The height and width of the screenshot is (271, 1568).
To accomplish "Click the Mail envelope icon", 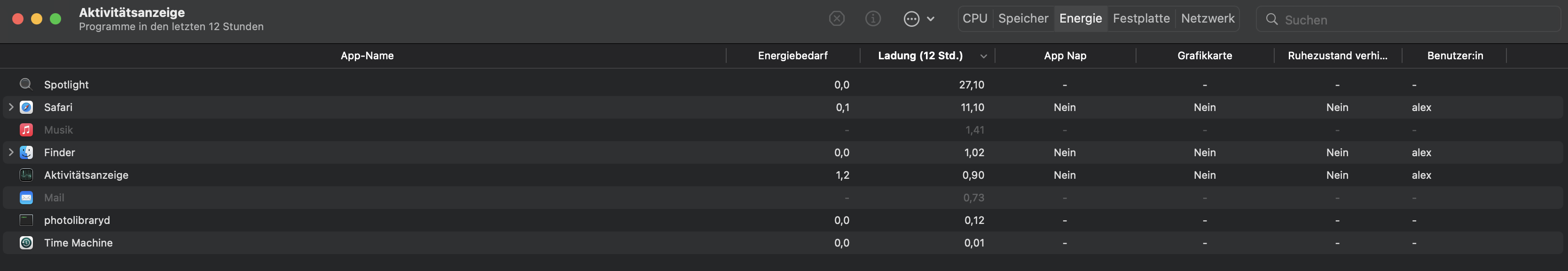I will coord(26,197).
